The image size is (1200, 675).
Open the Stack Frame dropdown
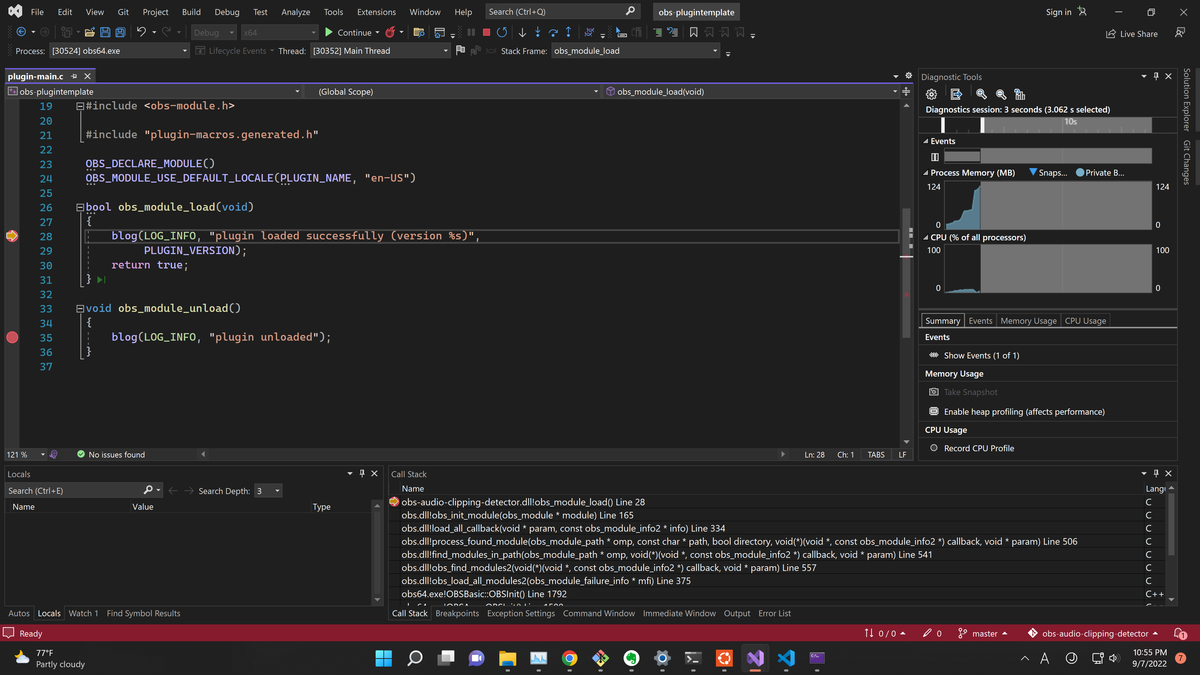pos(715,51)
